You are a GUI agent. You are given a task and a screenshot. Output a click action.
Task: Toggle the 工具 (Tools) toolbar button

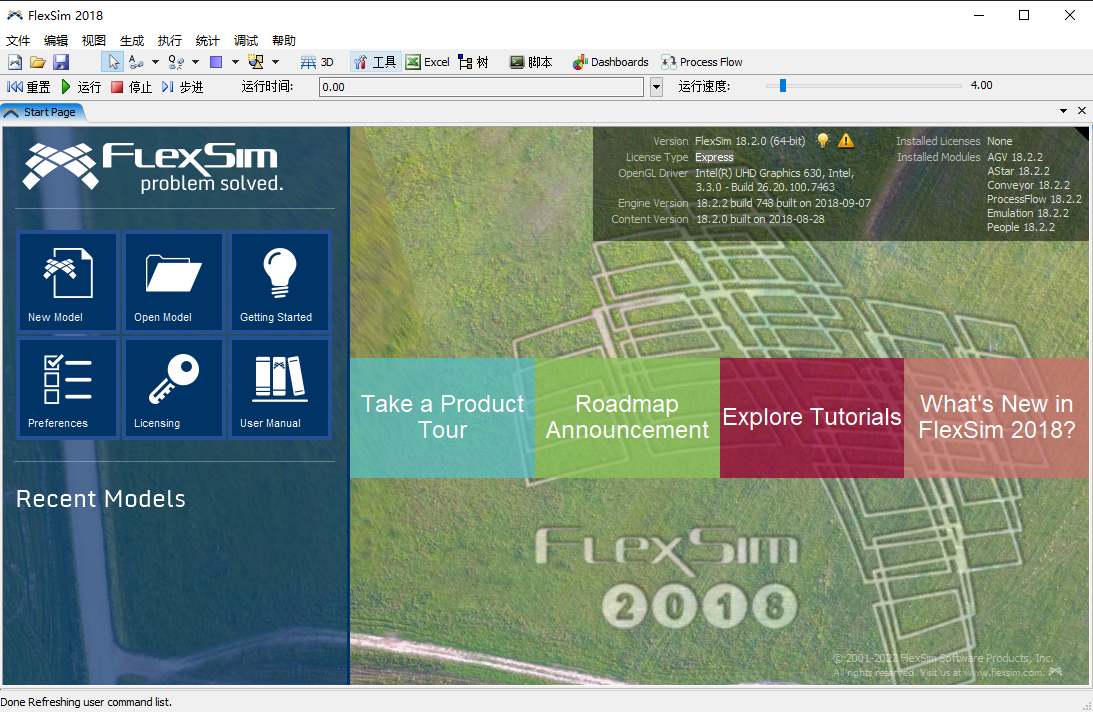pos(374,61)
